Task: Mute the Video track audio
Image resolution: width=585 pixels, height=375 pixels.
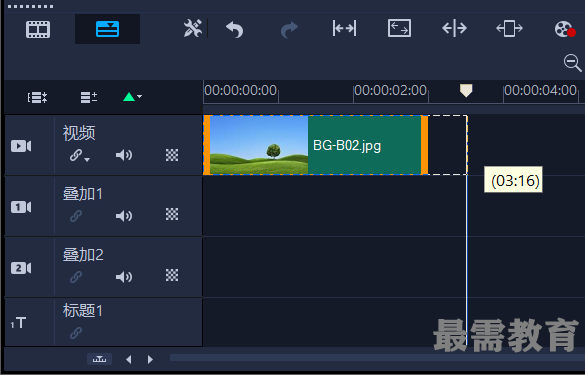Action: (124, 155)
